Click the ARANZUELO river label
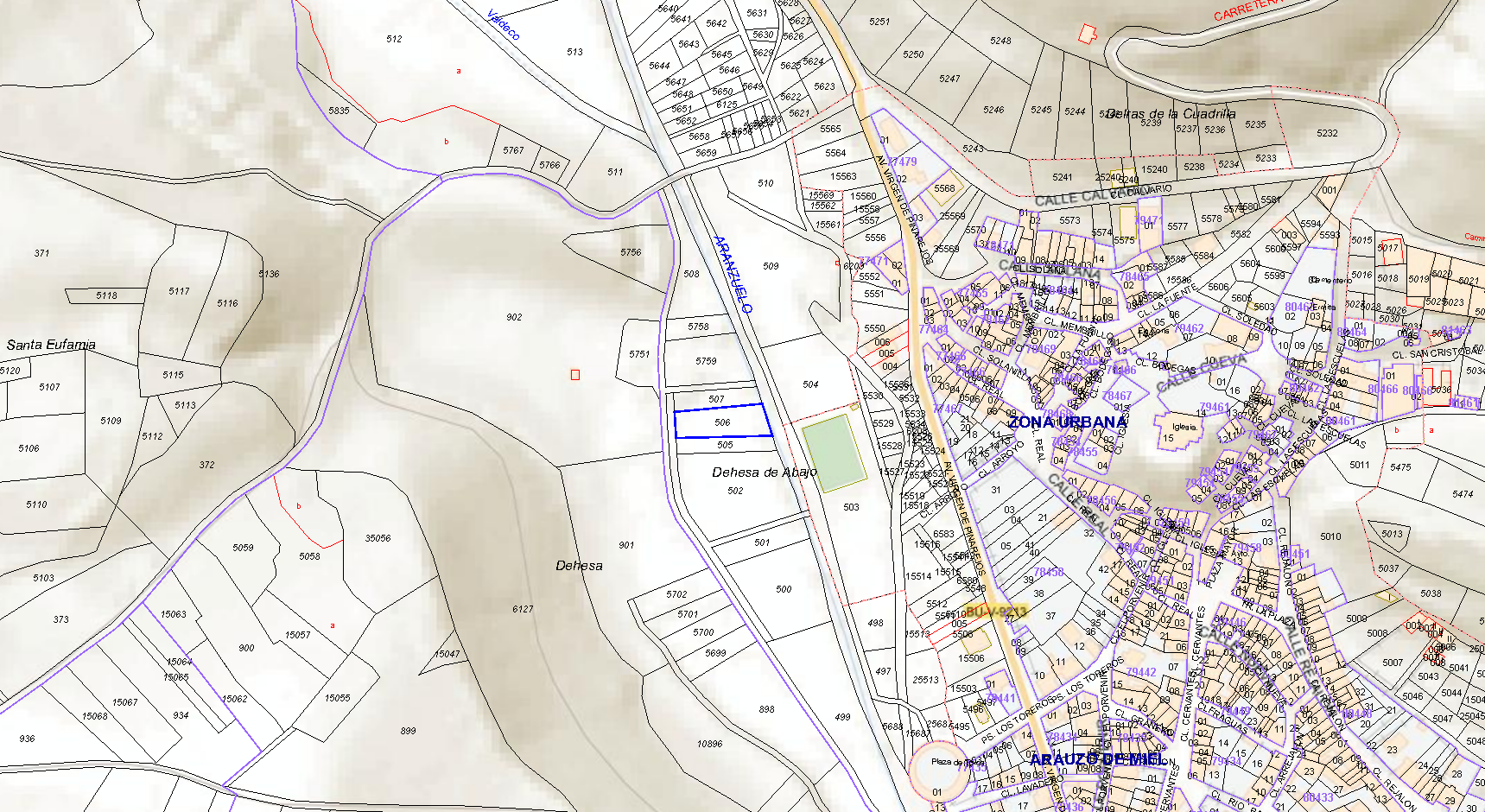This screenshot has width=1485, height=812. 733,274
